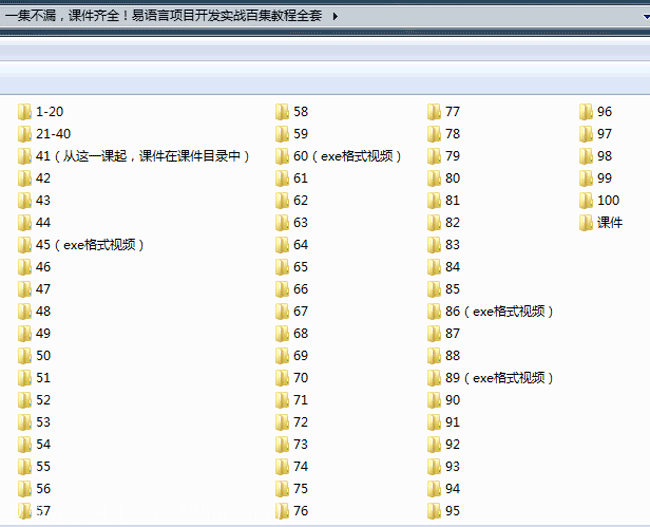Click the folder icon next to 44
The image size is (650, 527).
coord(24,223)
